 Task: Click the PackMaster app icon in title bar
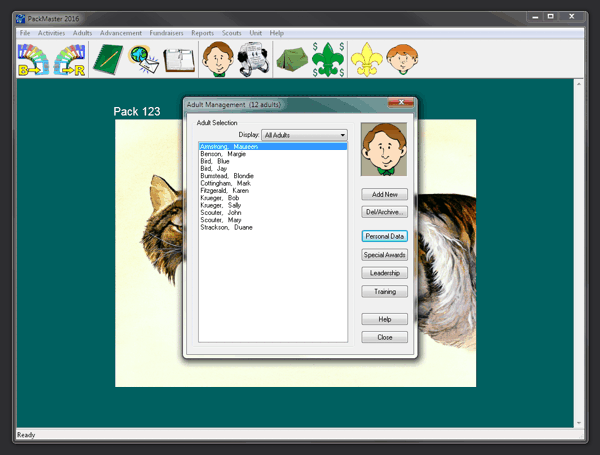pos(21,19)
